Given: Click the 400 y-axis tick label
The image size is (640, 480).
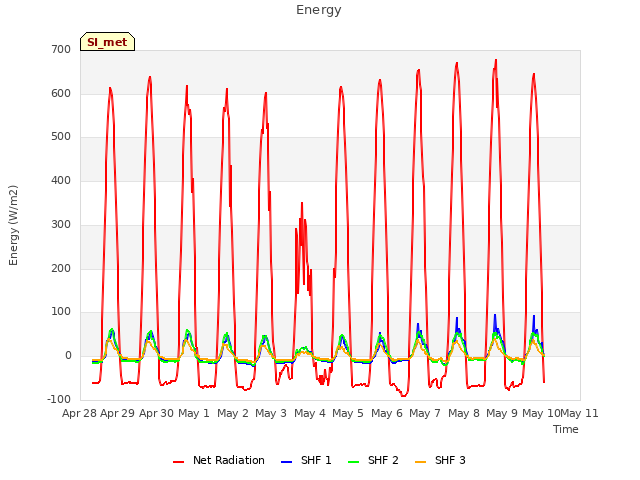Looking at the screenshot, I should point(61,180).
